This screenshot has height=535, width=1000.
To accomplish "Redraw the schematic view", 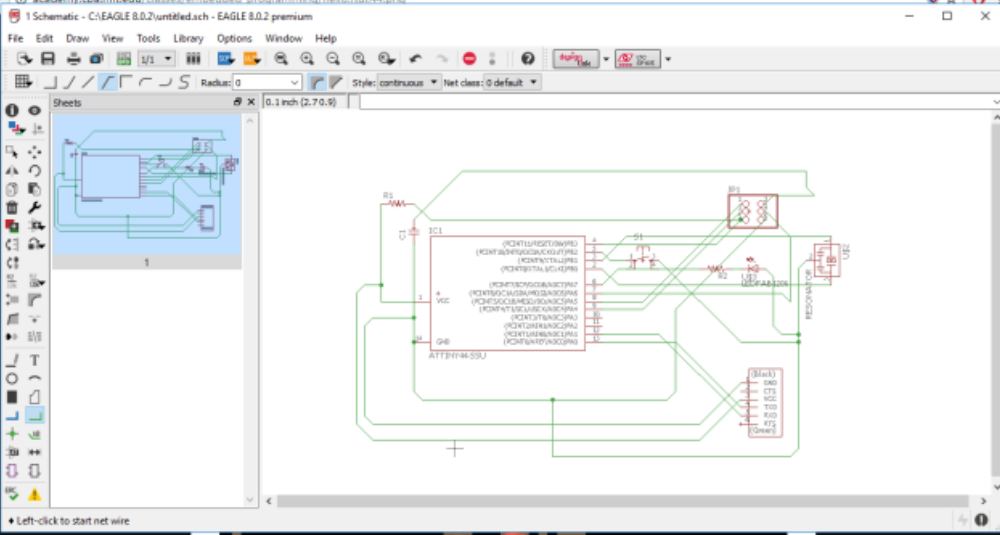I will [359, 59].
